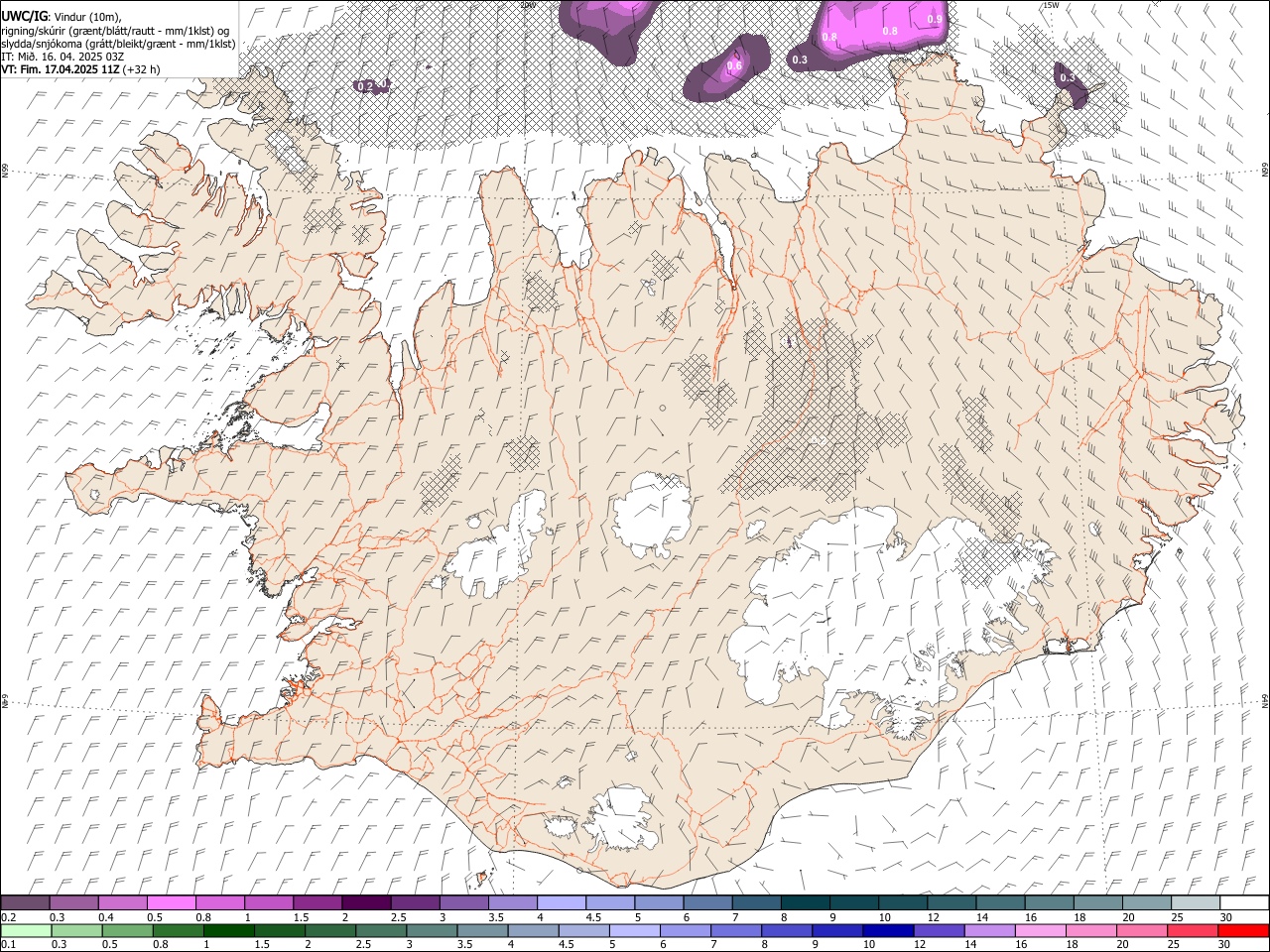The height and width of the screenshot is (952, 1270).
Task: Click the 0.6 precipitation value on the purple patch
Action: tap(734, 65)
